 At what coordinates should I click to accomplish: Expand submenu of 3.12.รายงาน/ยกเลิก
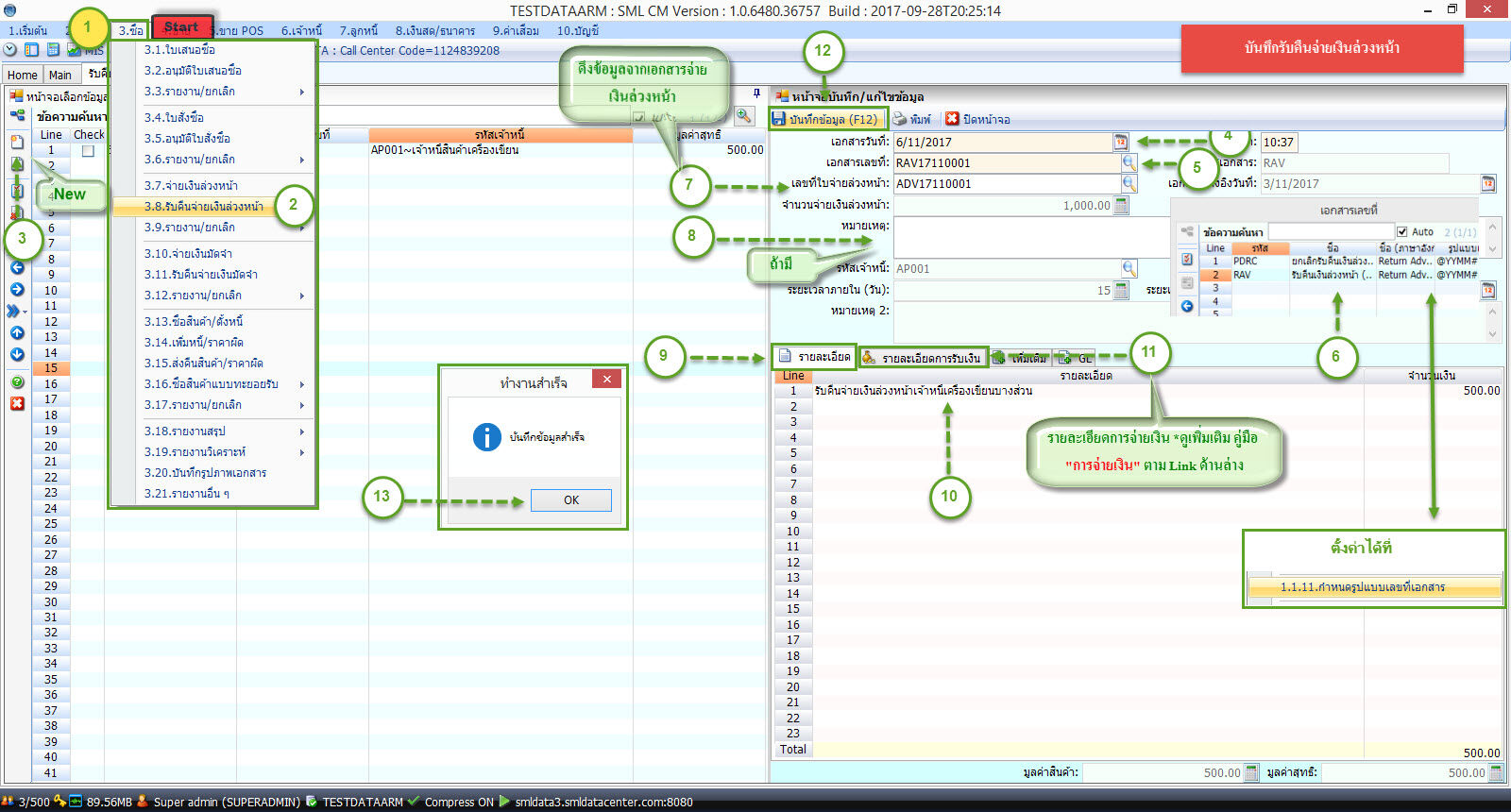(x=302, y=296)
